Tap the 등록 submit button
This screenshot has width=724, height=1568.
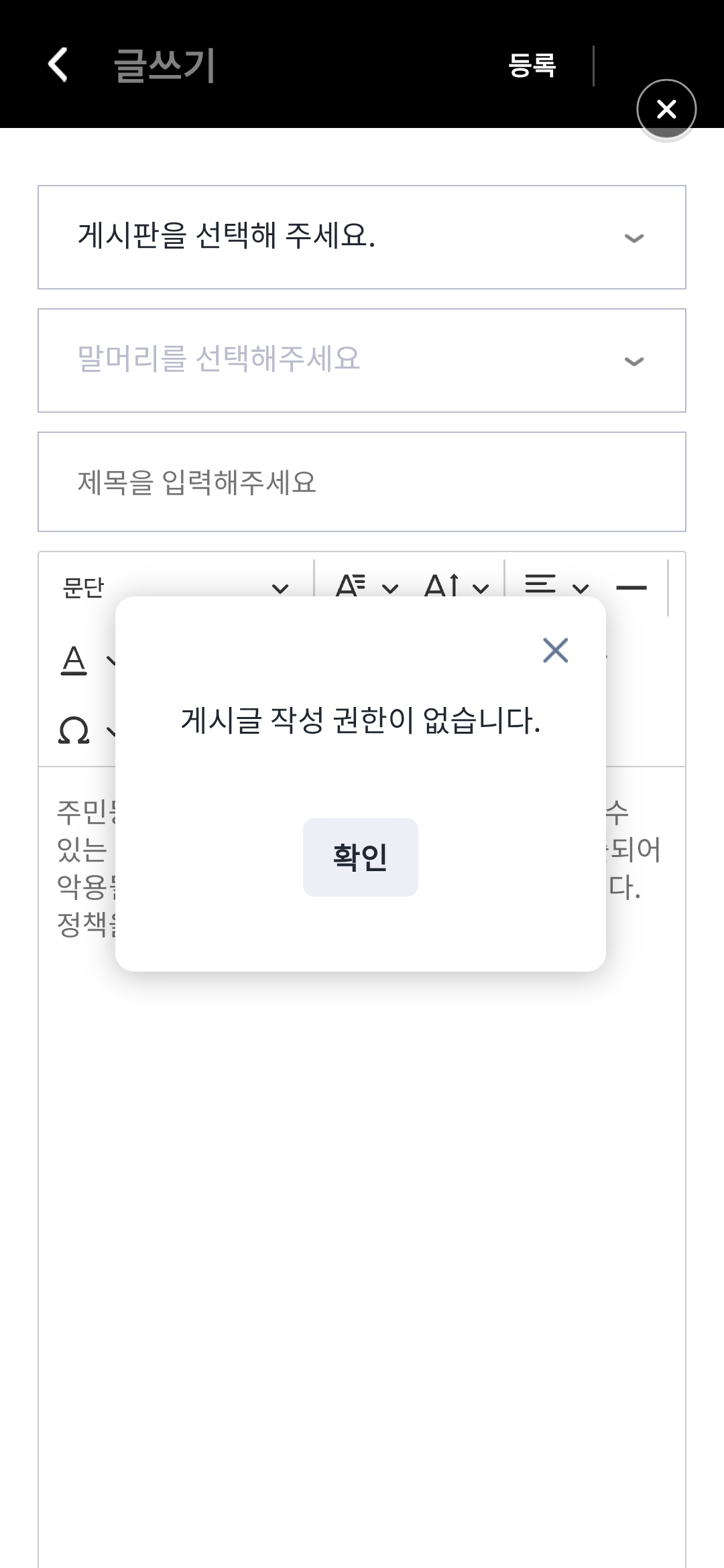click(532, 66)
